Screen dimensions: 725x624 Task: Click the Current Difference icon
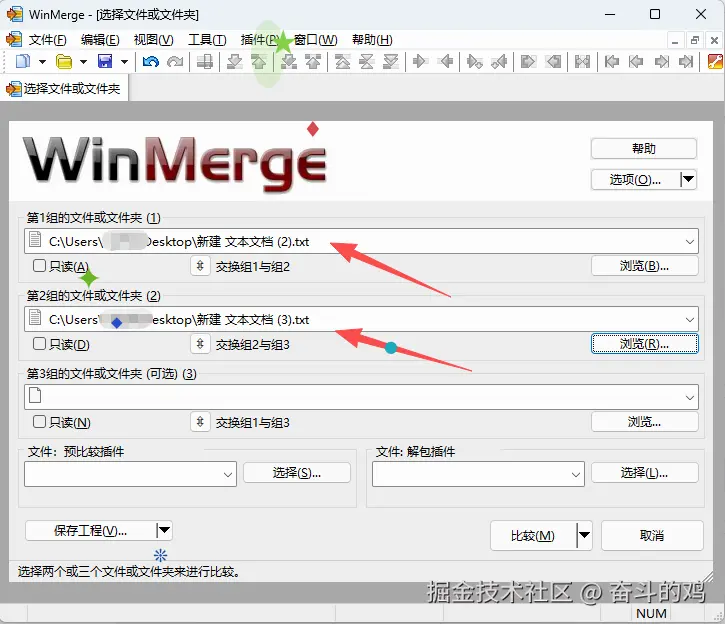click(x=367, y=61)
